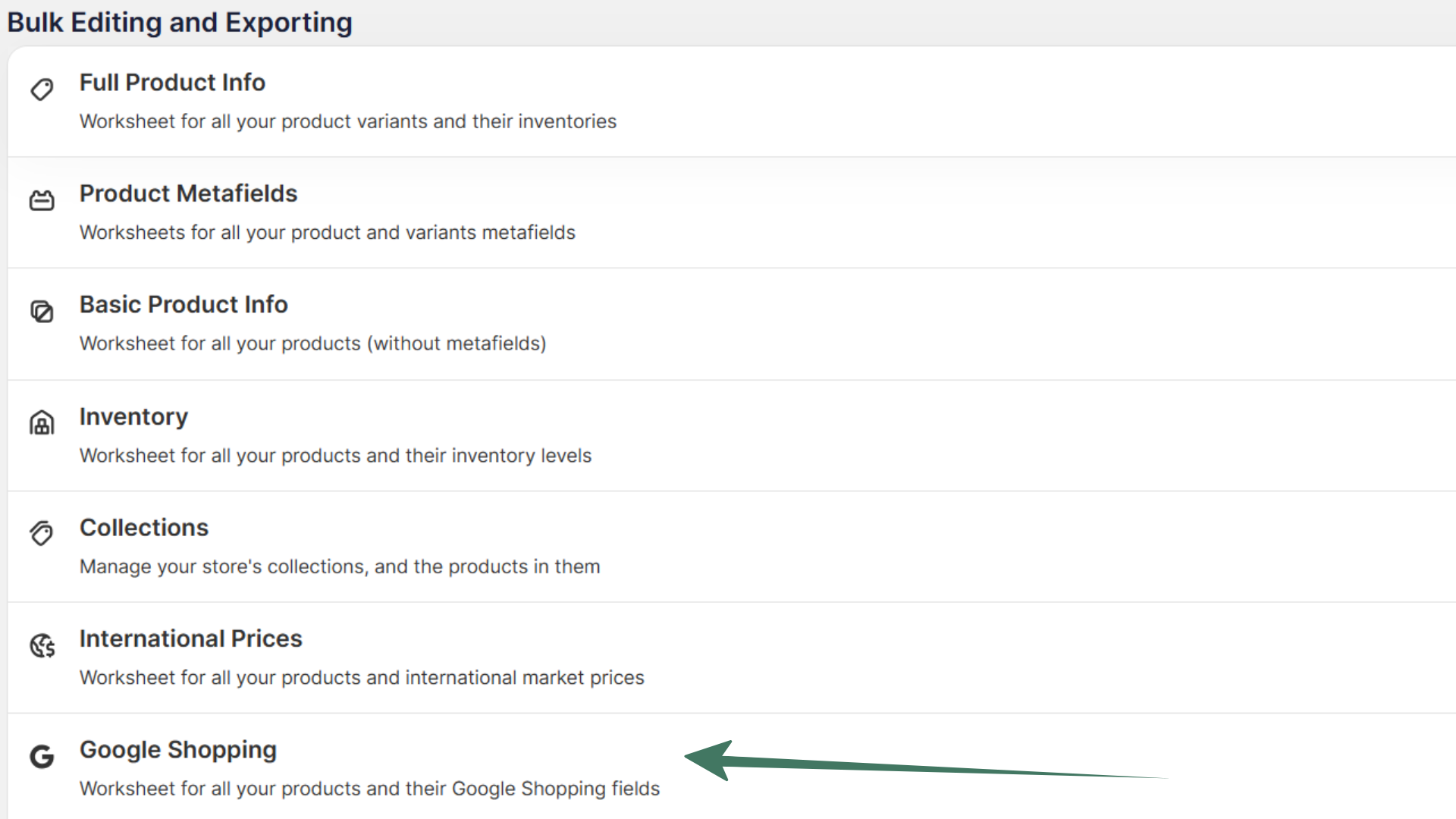Select the Product Metafields export option
Screen dimensions: 1456x819
[188, 193]
